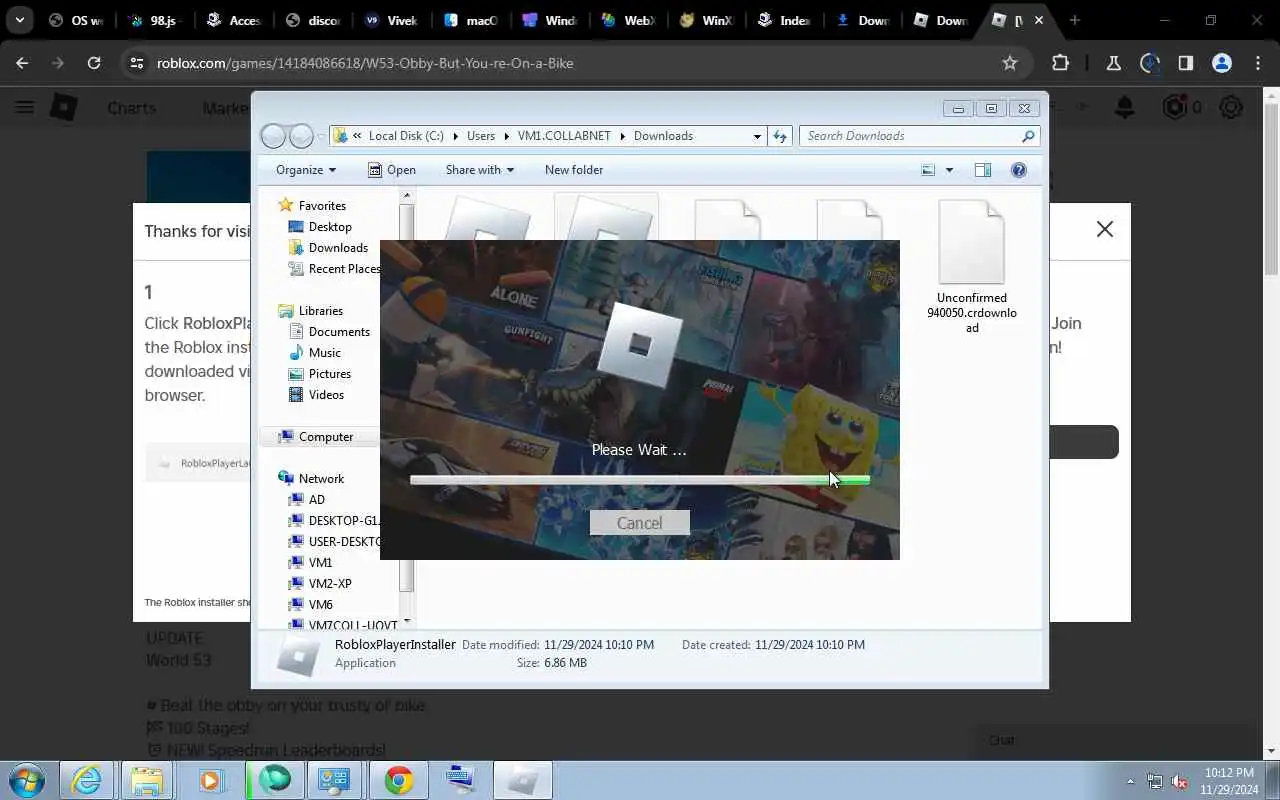Open Chrome three-dot menu
This screenshot has height=800, width=1280.
(x=1258, y=63)
